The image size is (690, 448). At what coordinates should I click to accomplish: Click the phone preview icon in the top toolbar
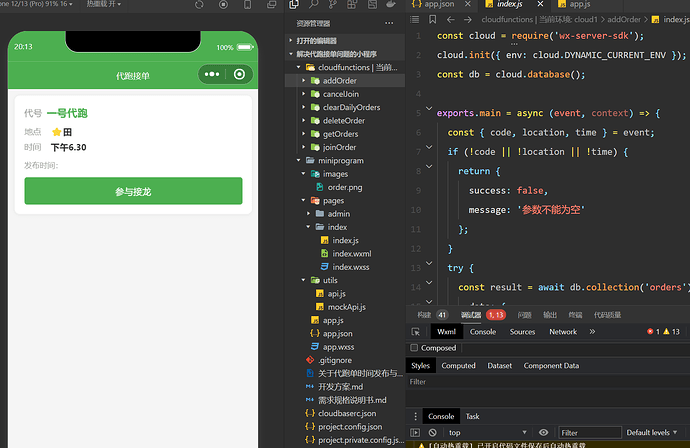coord(248,4)
